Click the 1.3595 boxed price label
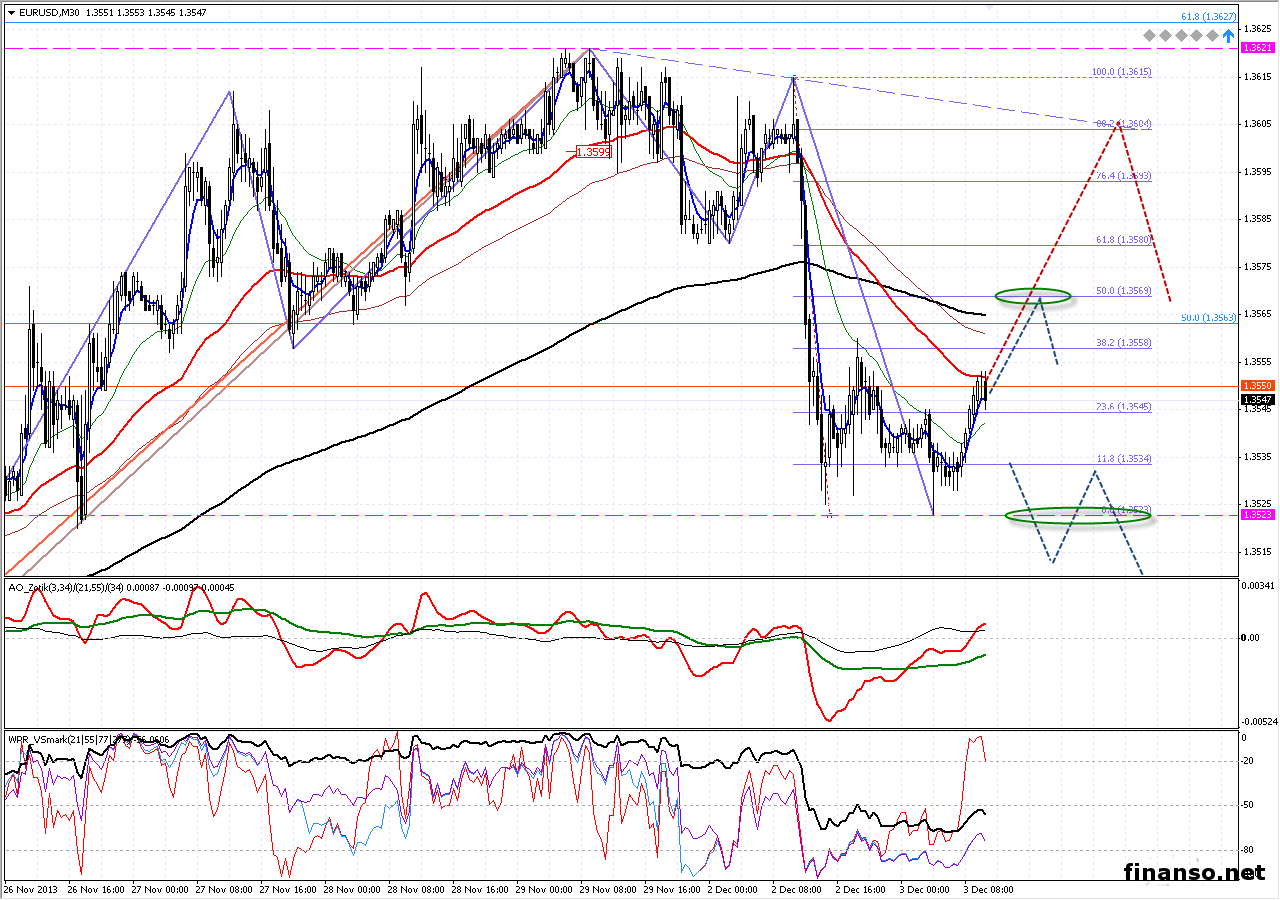Image resolution: width=1280 pixels, height=900 pixels. 593,152
